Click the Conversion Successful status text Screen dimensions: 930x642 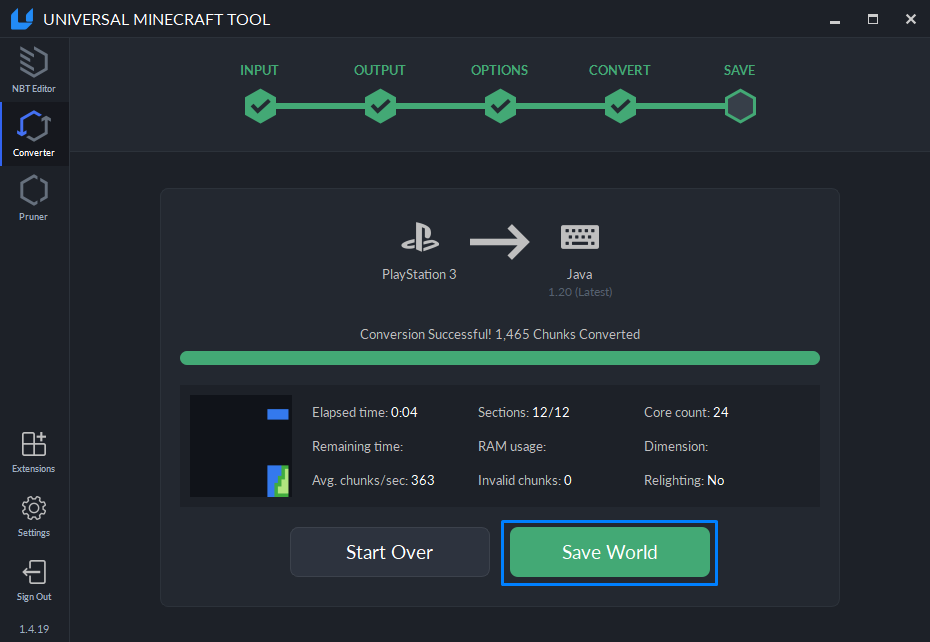click(x=500, y=334)
